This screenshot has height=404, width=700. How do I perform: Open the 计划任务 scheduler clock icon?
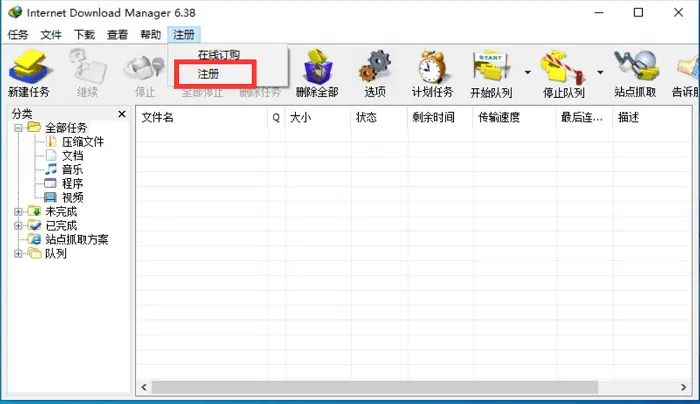(x=432, y=67)
